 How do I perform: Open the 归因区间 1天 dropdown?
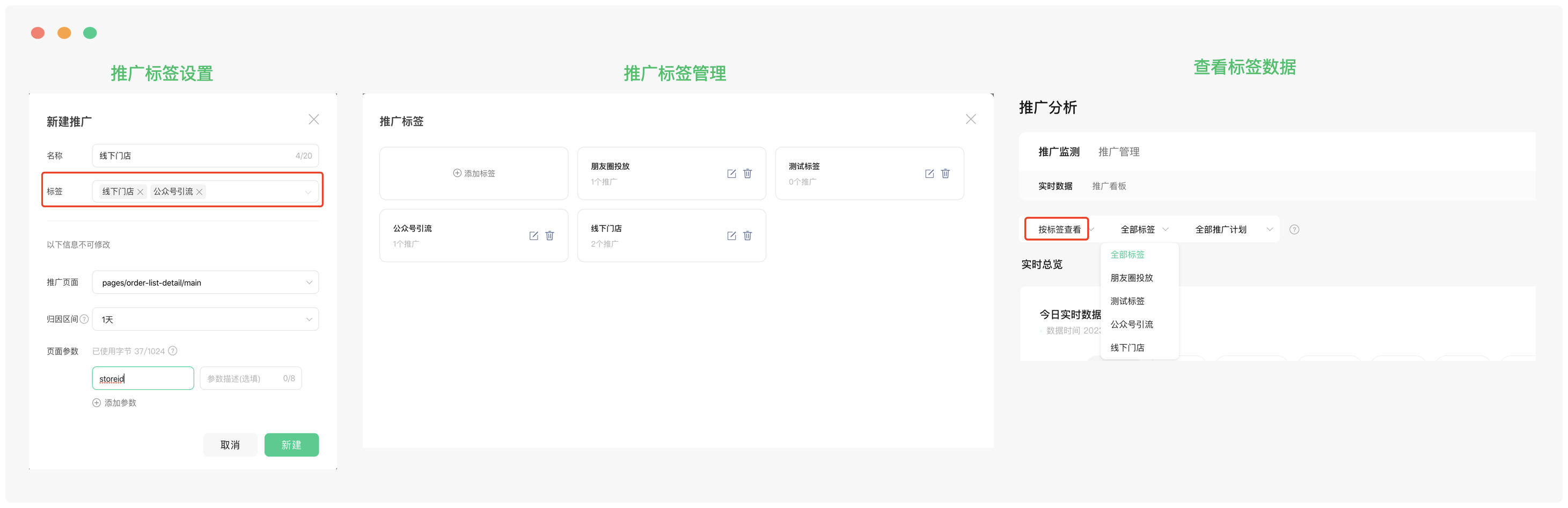pyautogui.click(x=205, y=319)
